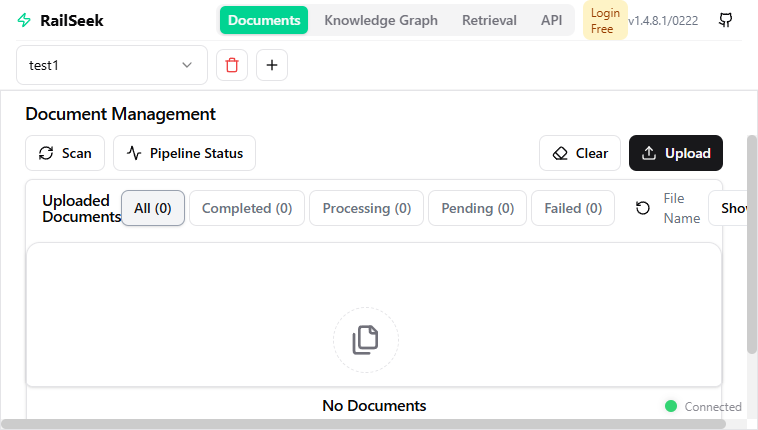This screenshot has width=758, height=430.
Task: Scan for new documents
Action: point(65,153)
